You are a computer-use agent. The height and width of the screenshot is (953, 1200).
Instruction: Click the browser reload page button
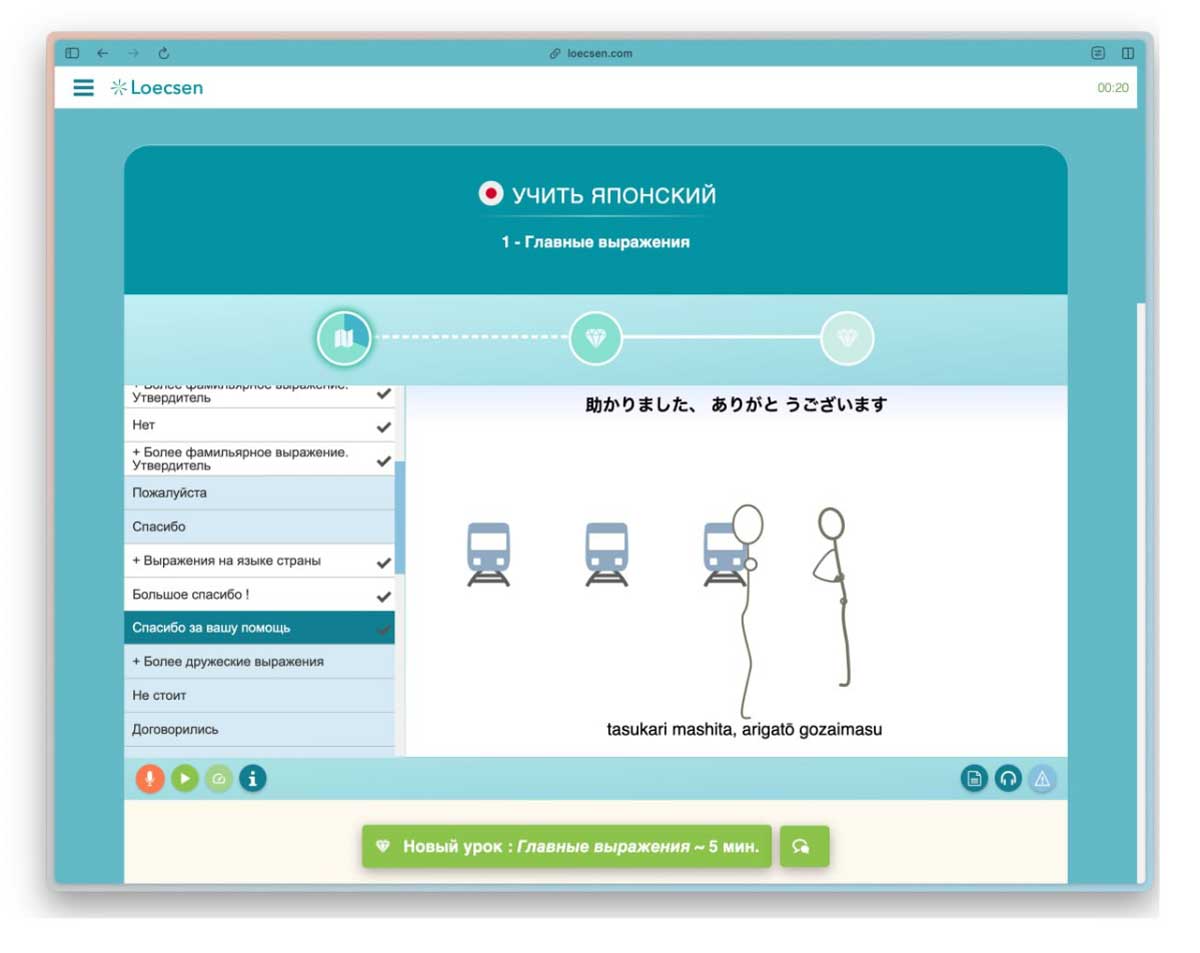pyautogui.click(x=164, y=53)
